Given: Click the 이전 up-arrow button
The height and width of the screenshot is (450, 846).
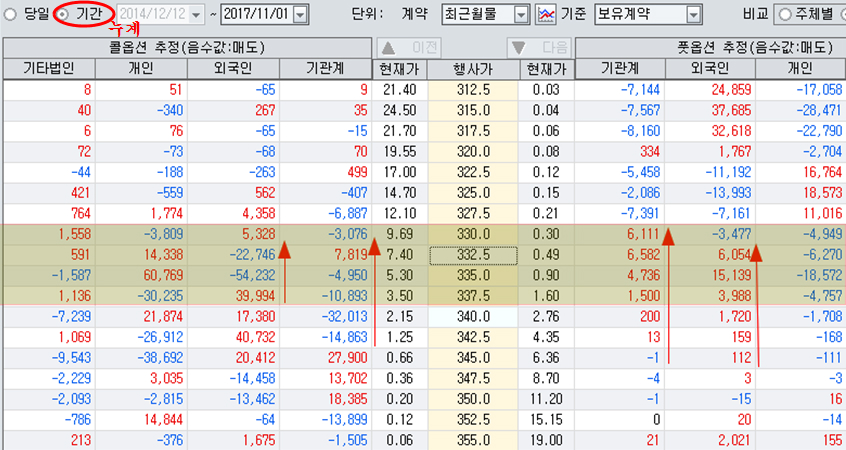Looking at the screenshot, I should point(410,47).
